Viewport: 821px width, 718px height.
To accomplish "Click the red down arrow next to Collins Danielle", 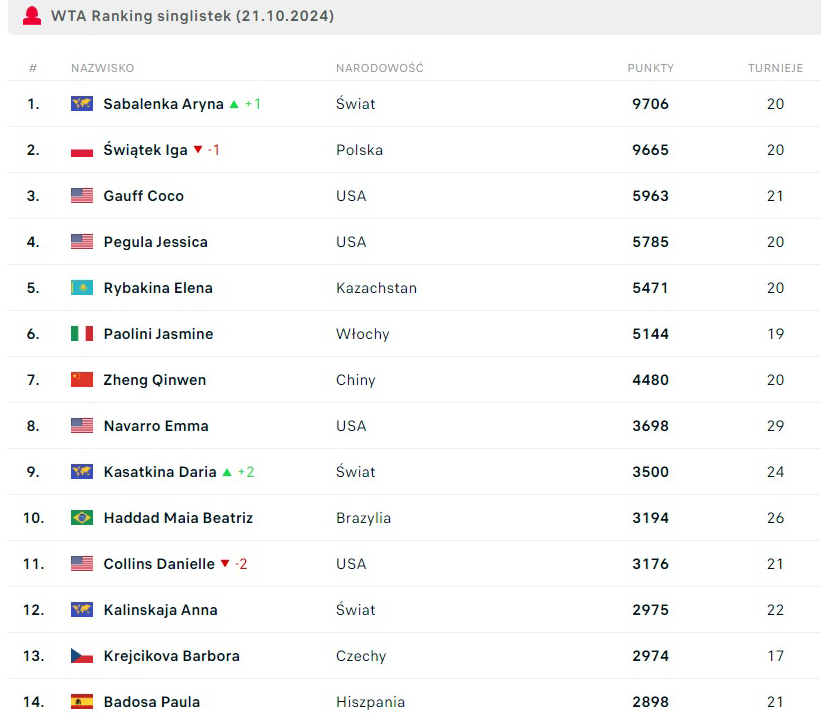I will pos(225,564).
